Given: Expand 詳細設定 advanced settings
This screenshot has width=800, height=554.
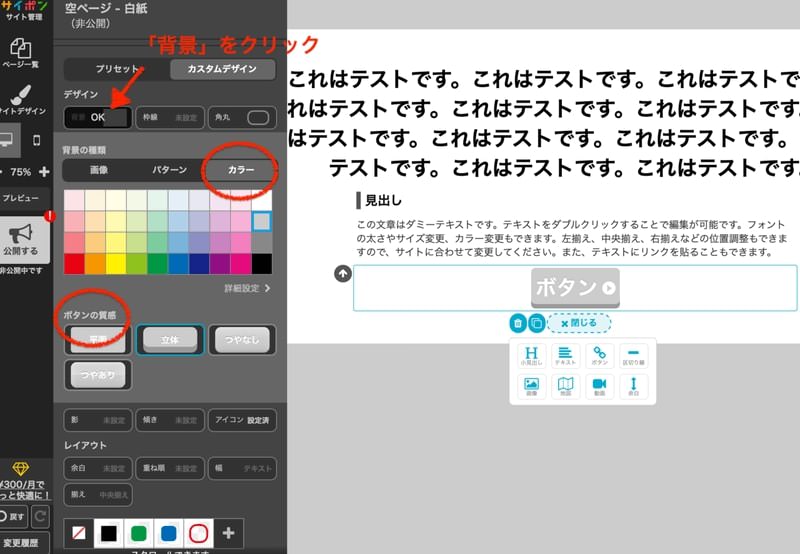Looking at the screenshot, I should point(247,289).
